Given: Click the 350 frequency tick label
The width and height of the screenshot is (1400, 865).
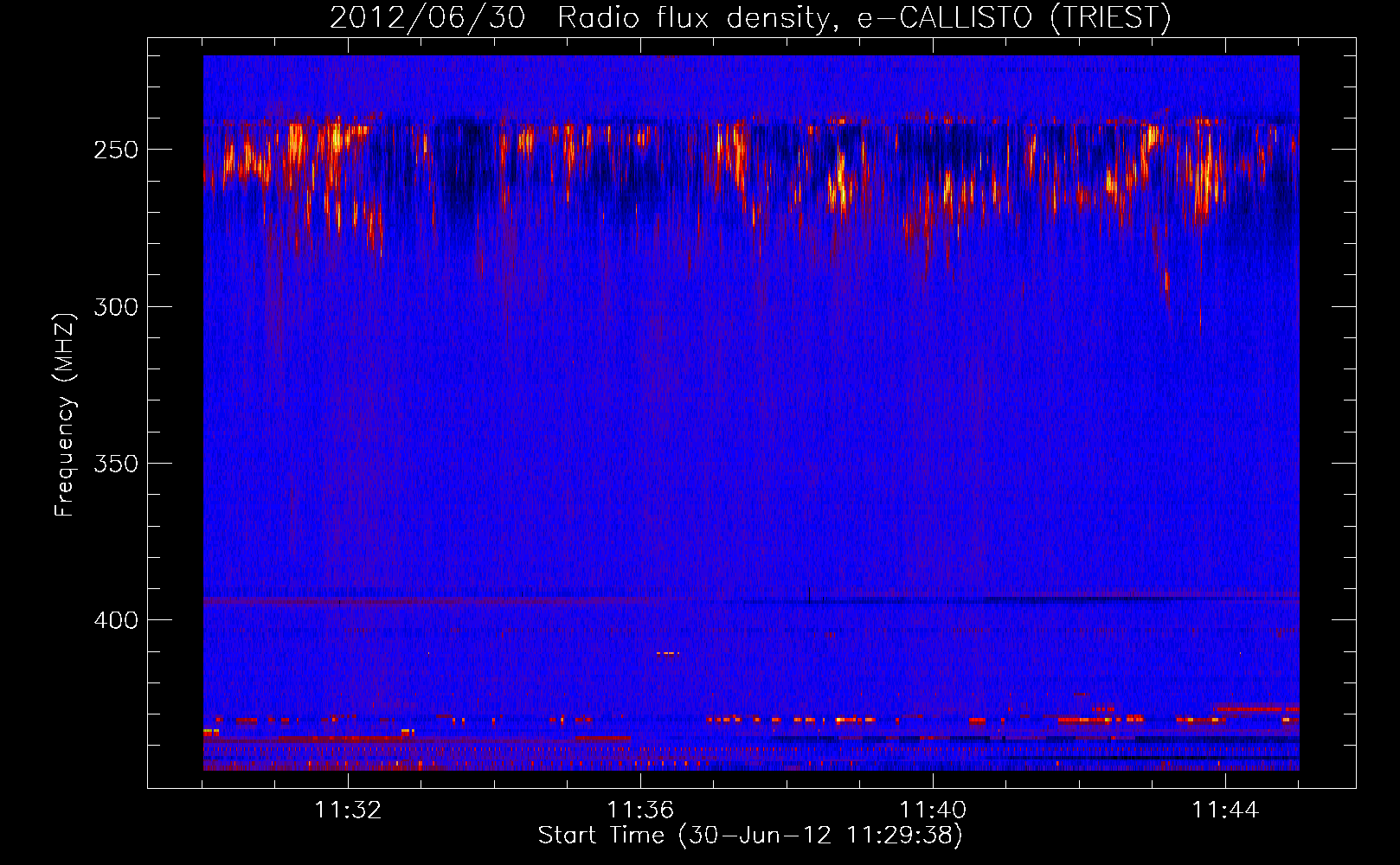Looking at the screenshot, I should (116, 464).
